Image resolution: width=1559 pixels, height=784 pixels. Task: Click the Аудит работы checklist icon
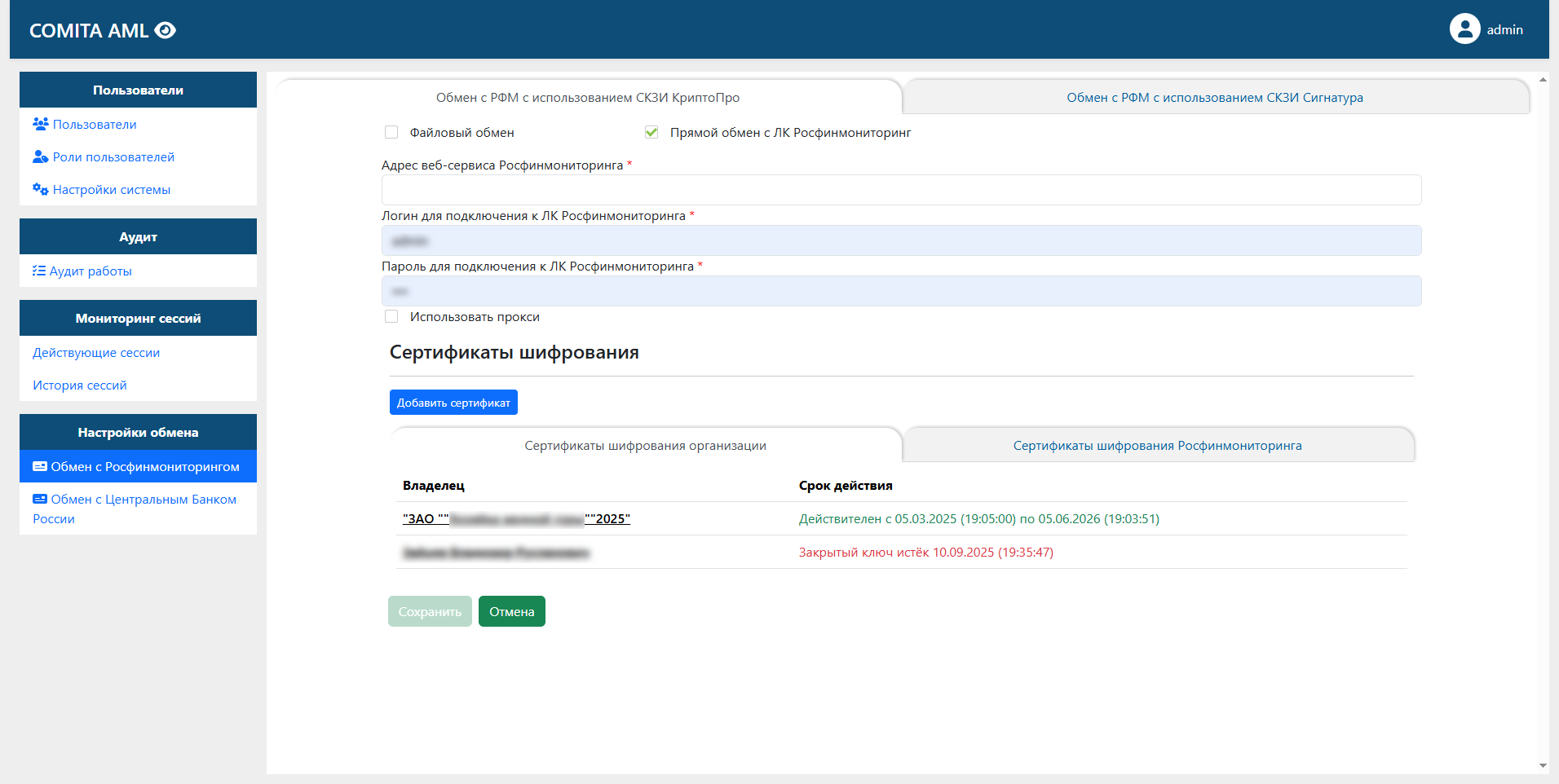coord(38,271)
